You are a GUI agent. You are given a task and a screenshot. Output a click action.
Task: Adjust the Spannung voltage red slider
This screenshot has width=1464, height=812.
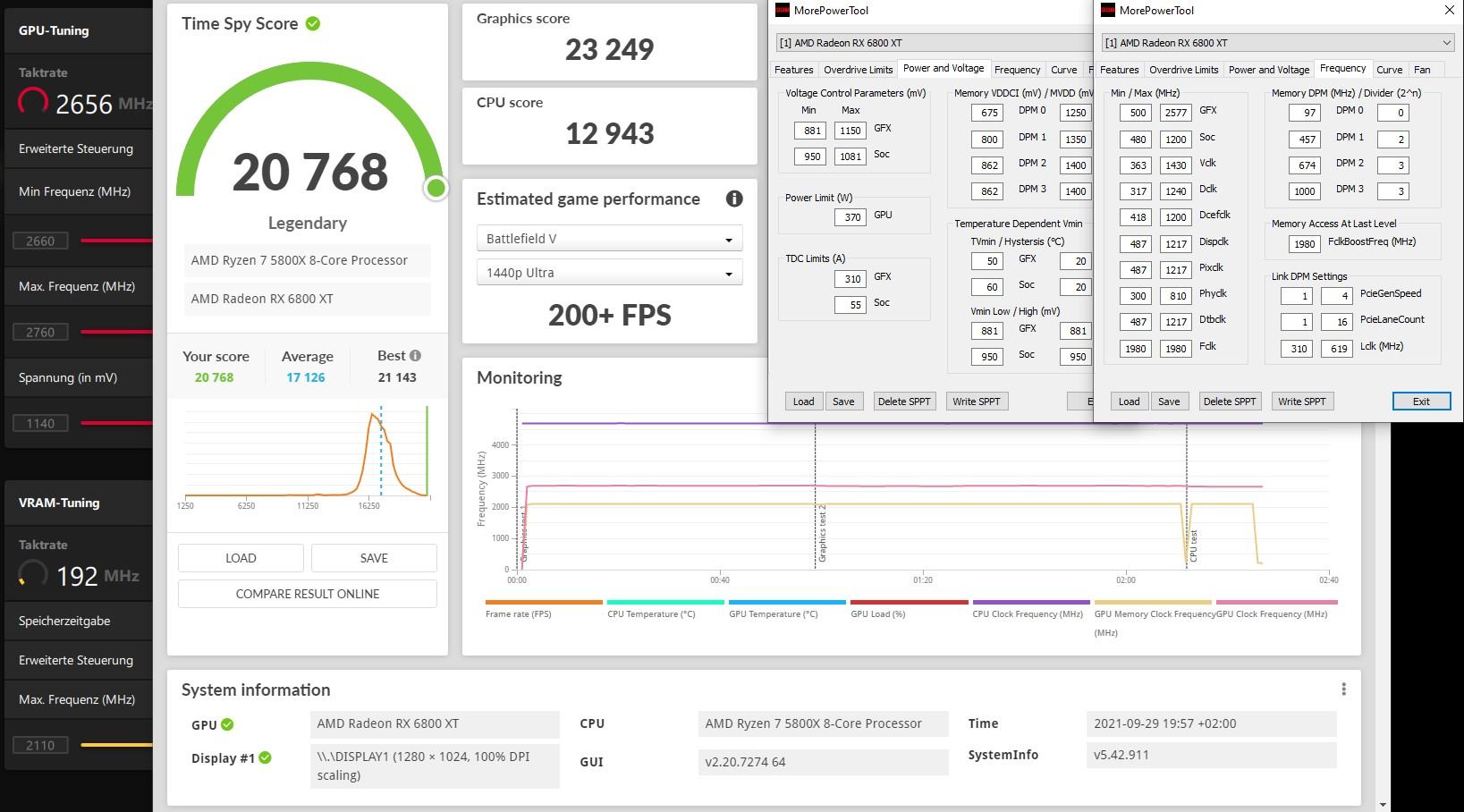click(116, 423)
